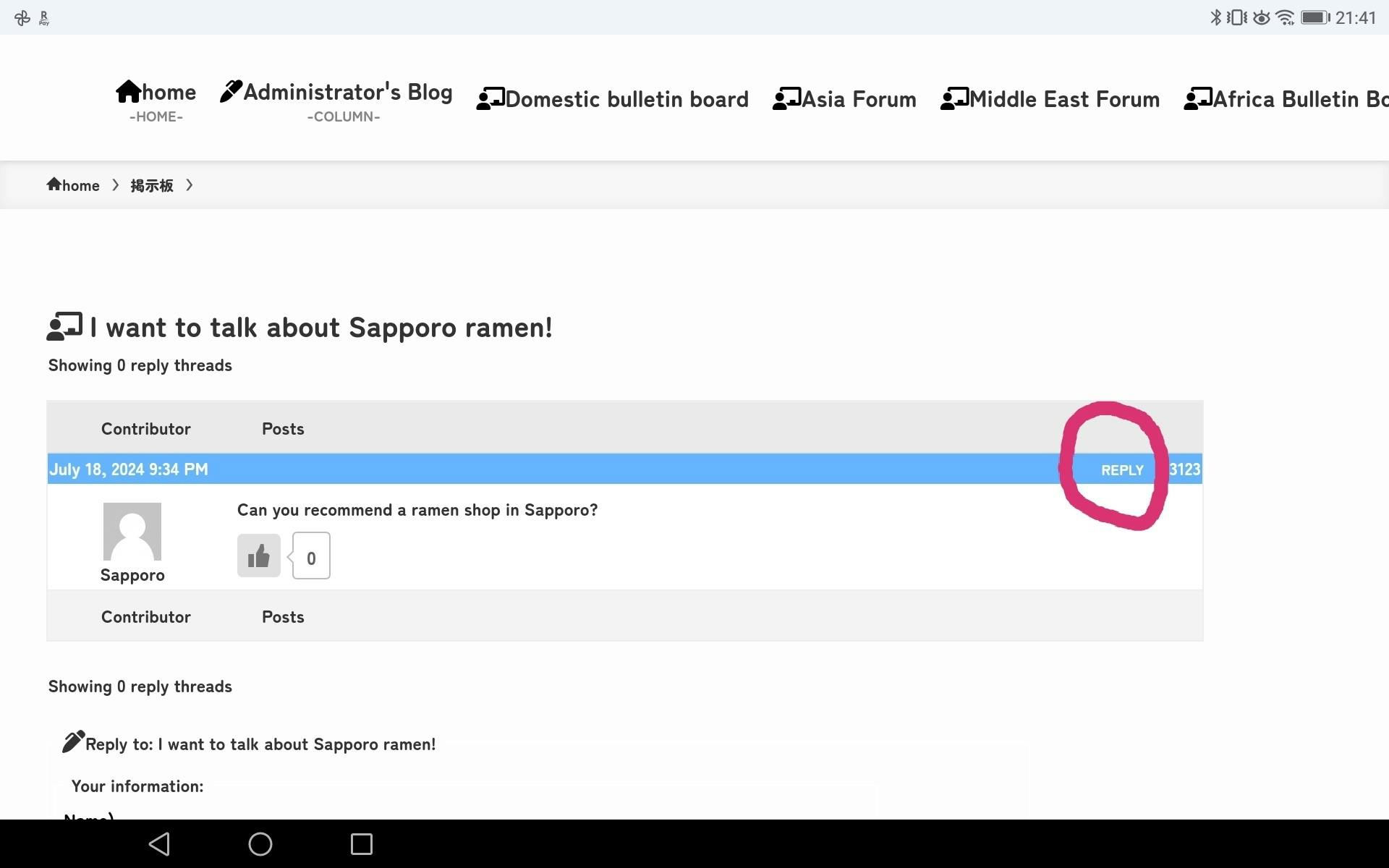The height and width of the screenshot is (868, 1389).
Task: Tap the house icon in breadcrumb
Action: (x=54, y=184)
